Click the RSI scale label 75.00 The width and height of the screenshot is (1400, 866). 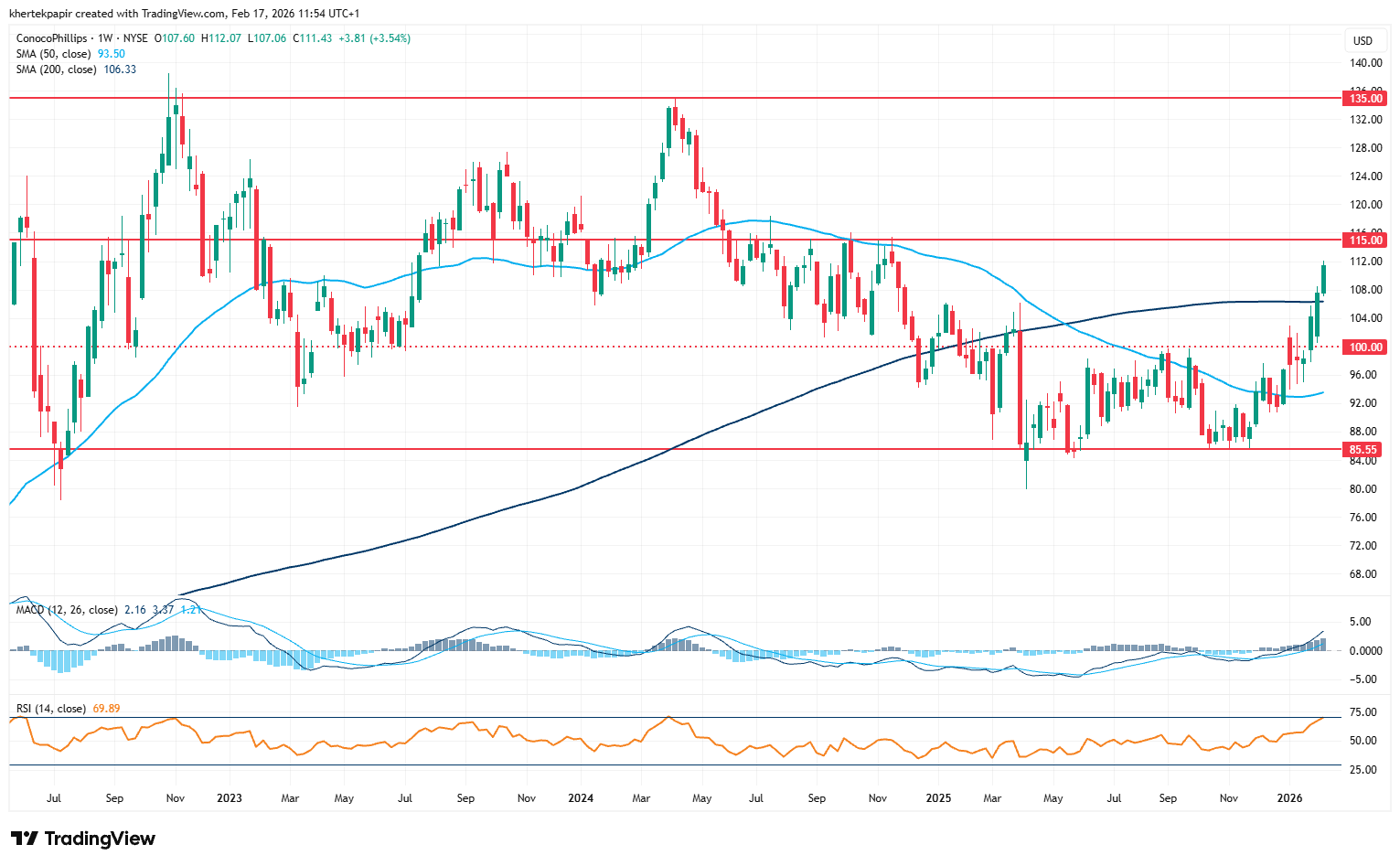(1363, 712)
